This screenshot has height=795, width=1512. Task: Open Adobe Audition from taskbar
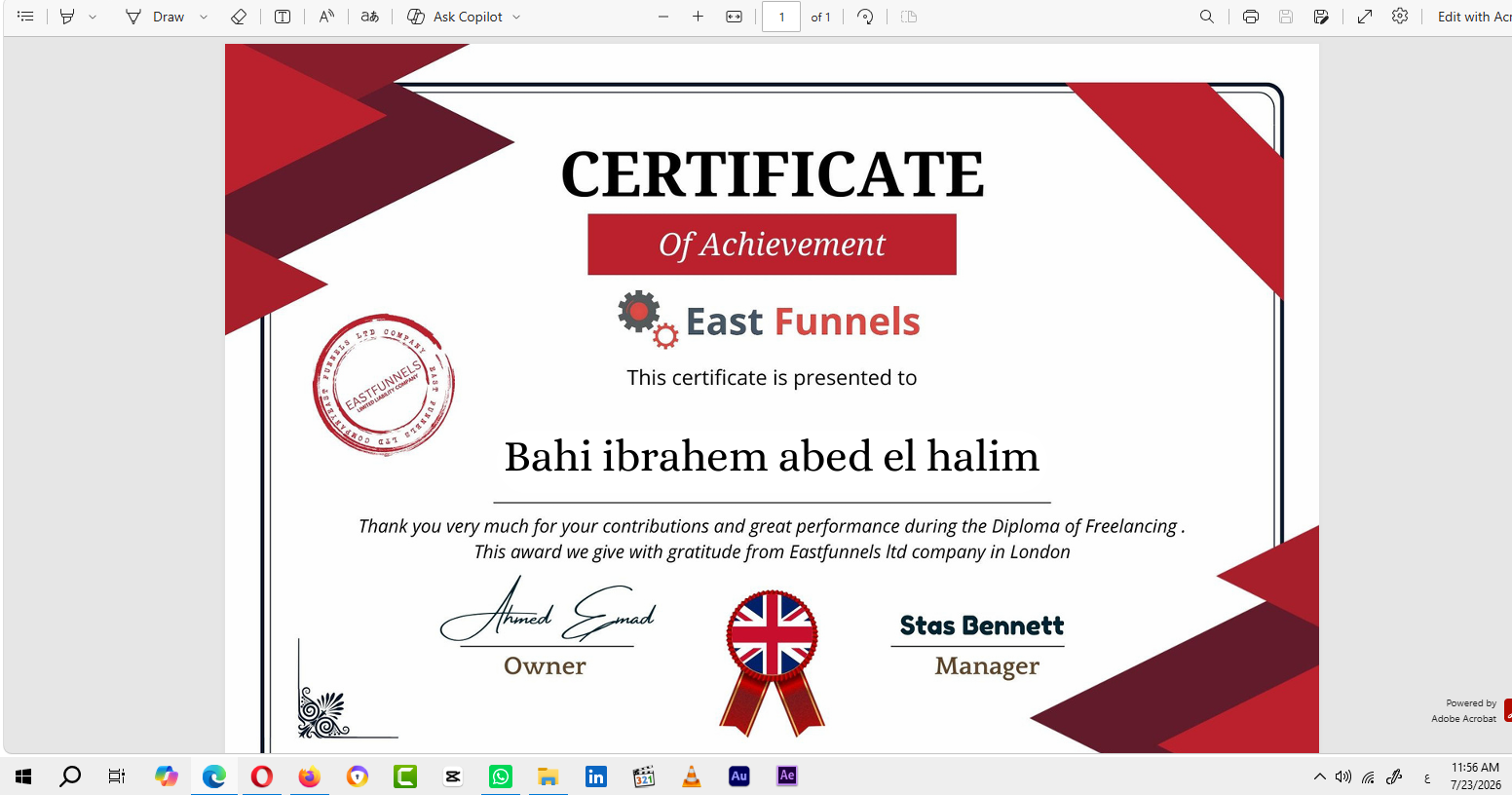pyautogui.click(x=739, y=776)
